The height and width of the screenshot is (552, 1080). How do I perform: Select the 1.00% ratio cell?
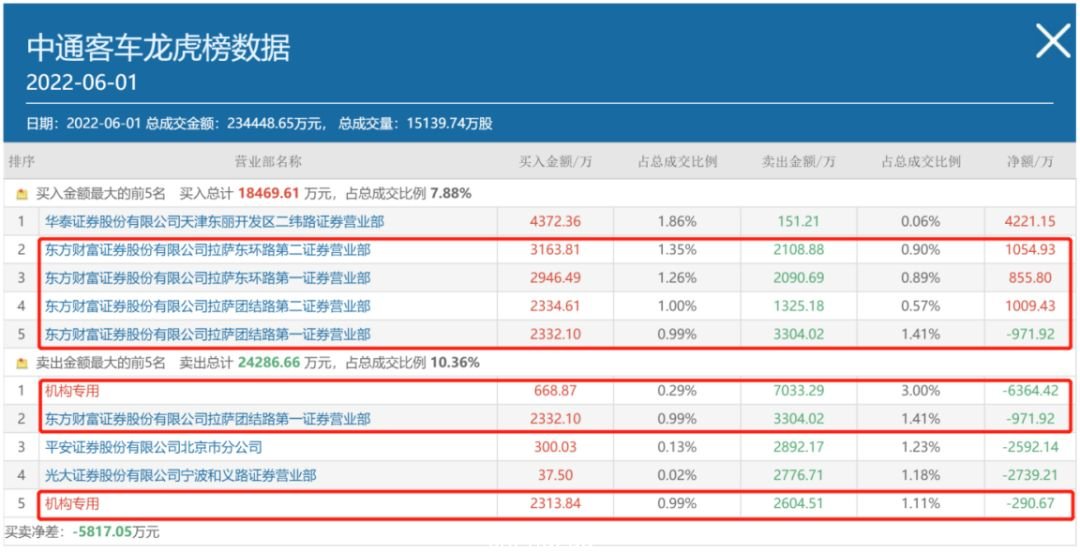[x=678, y=307]
